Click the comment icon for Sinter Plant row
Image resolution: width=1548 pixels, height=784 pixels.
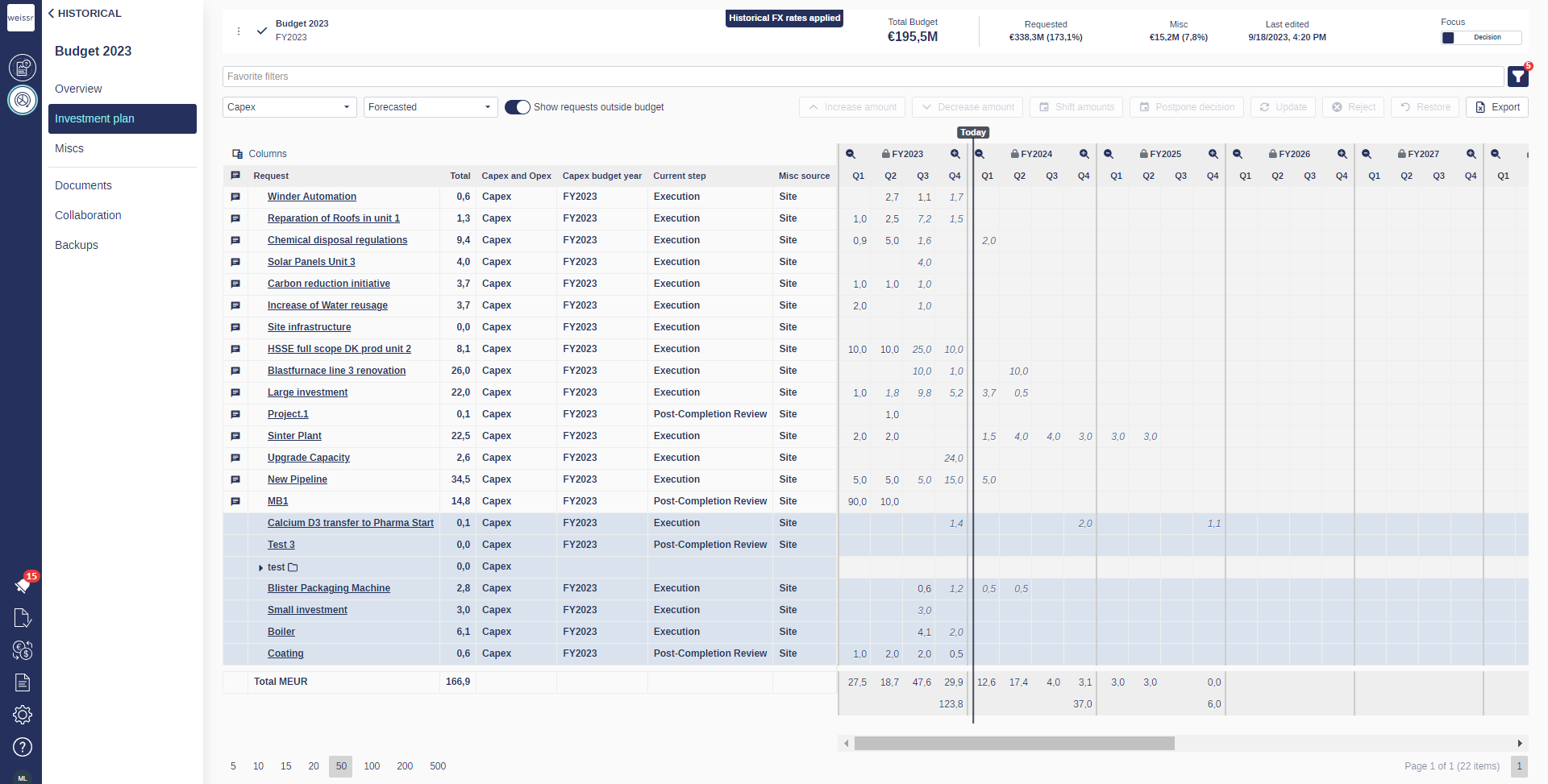tap(235, 436)
